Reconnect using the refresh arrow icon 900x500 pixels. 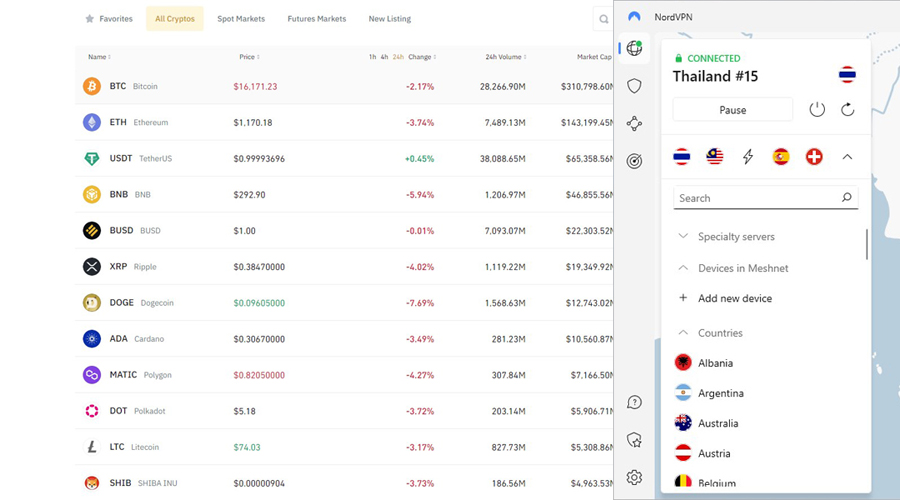pos(848,110)
